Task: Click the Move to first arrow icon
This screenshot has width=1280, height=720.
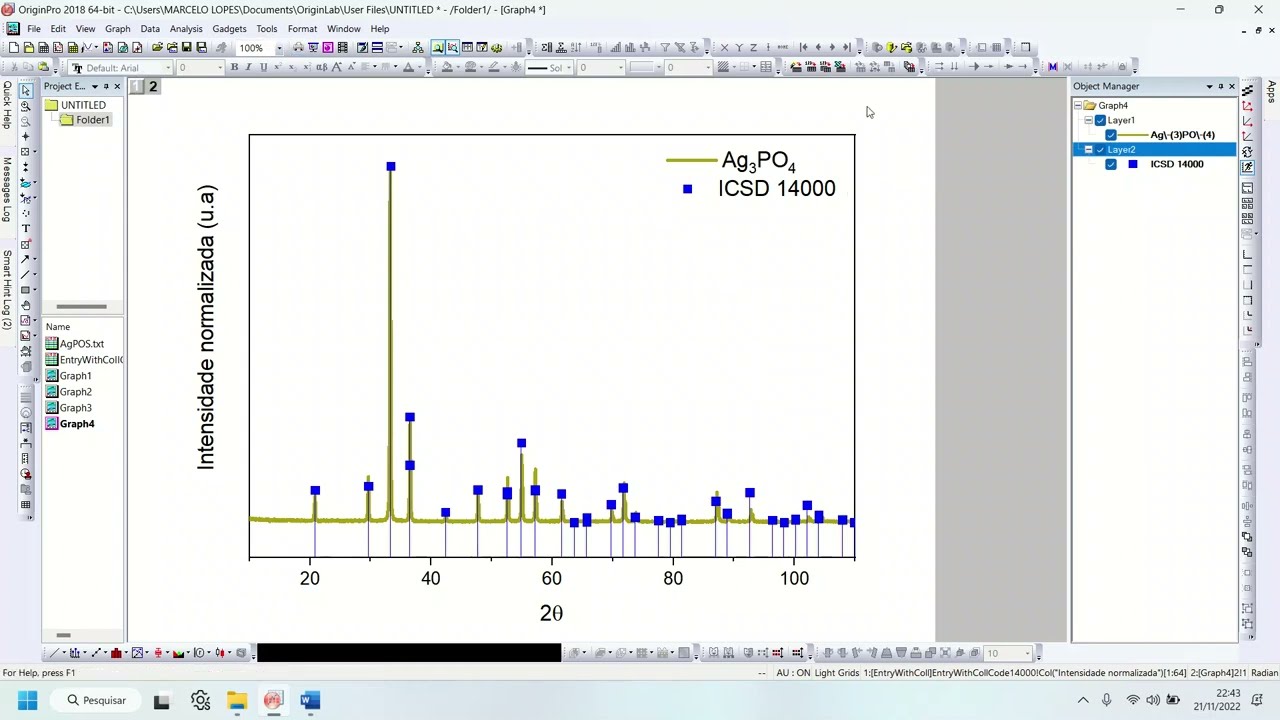Action: 803,47
